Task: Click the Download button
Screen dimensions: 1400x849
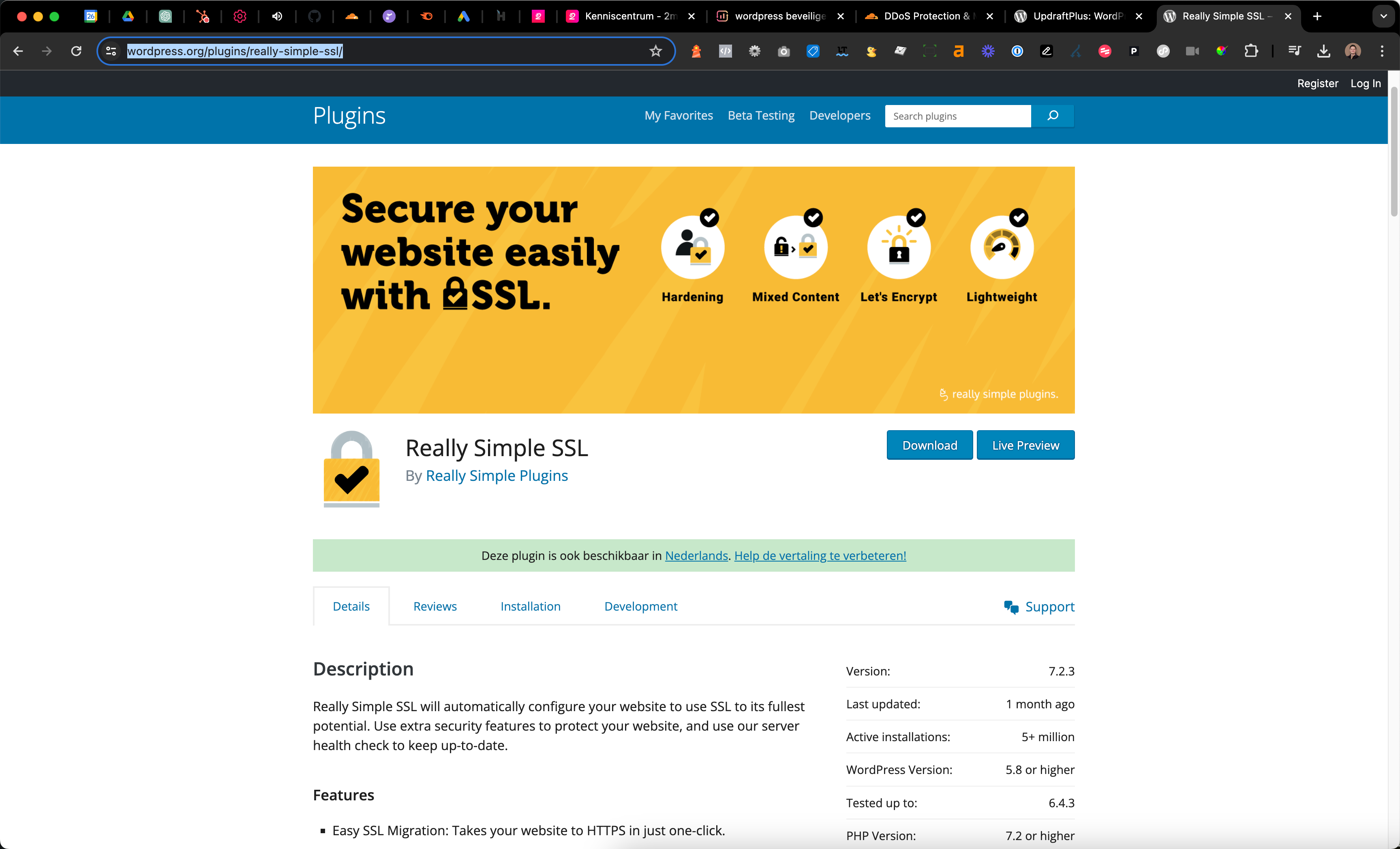Action: click(929, 445)
